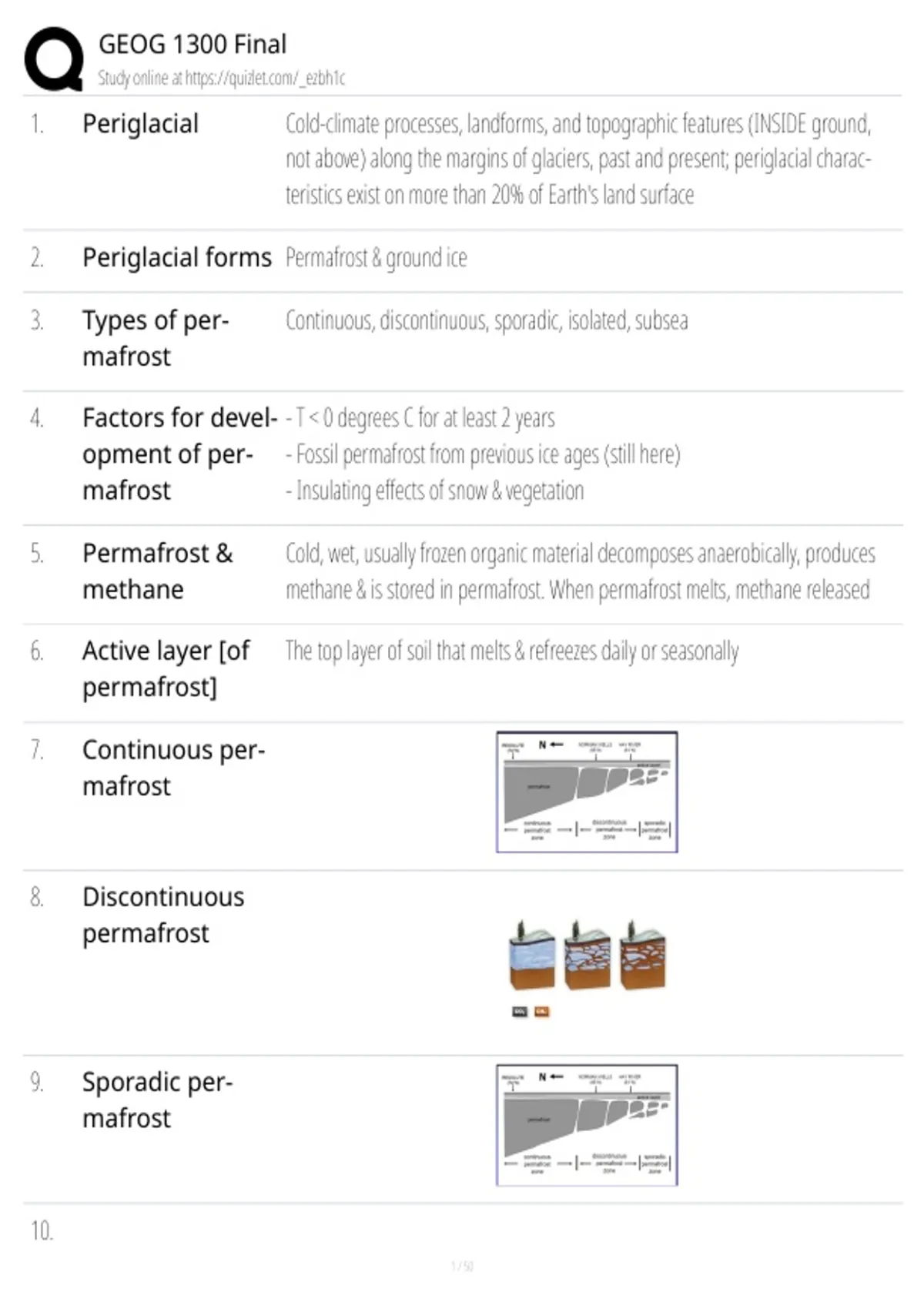Click the orange legend swatch under soil blocks
Screen dimensions: 924x1309
click(x=542, y=1012)
